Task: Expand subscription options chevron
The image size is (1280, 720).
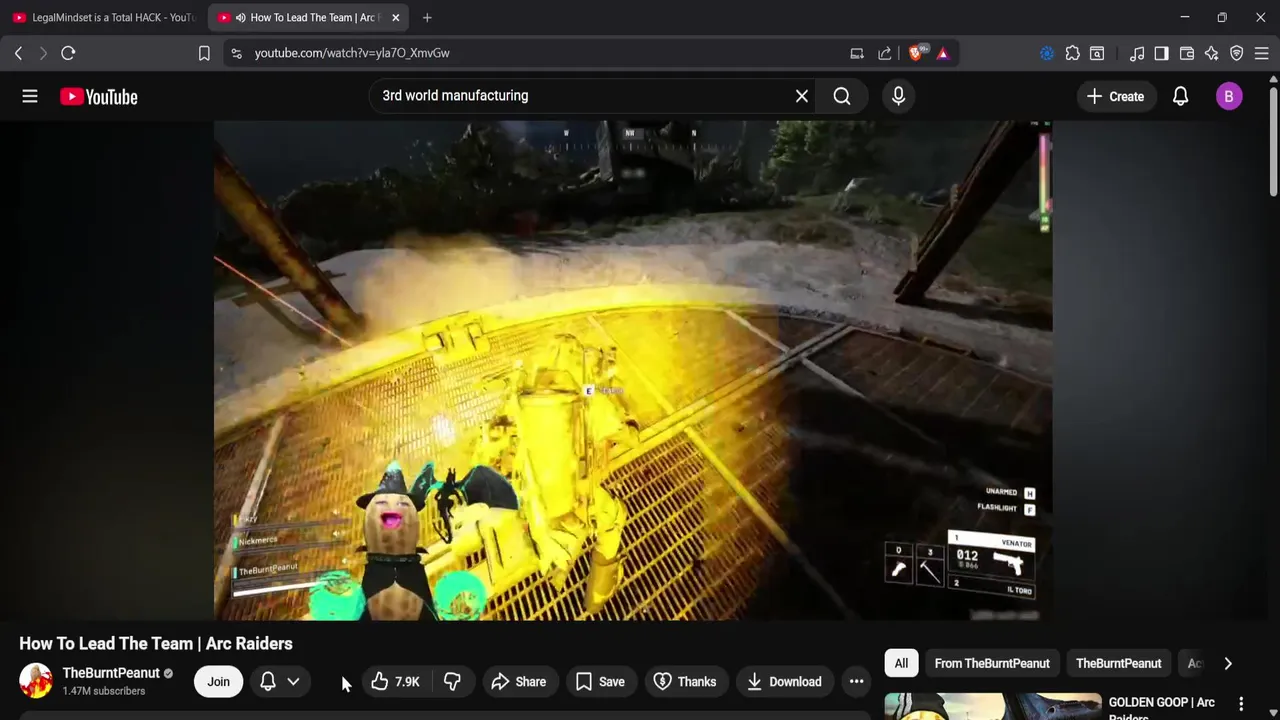Action: pos(293,681)
